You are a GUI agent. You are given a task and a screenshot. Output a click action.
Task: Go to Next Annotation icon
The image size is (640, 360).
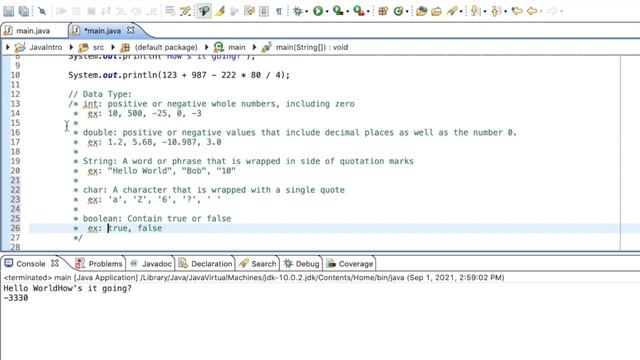[475, 11]
